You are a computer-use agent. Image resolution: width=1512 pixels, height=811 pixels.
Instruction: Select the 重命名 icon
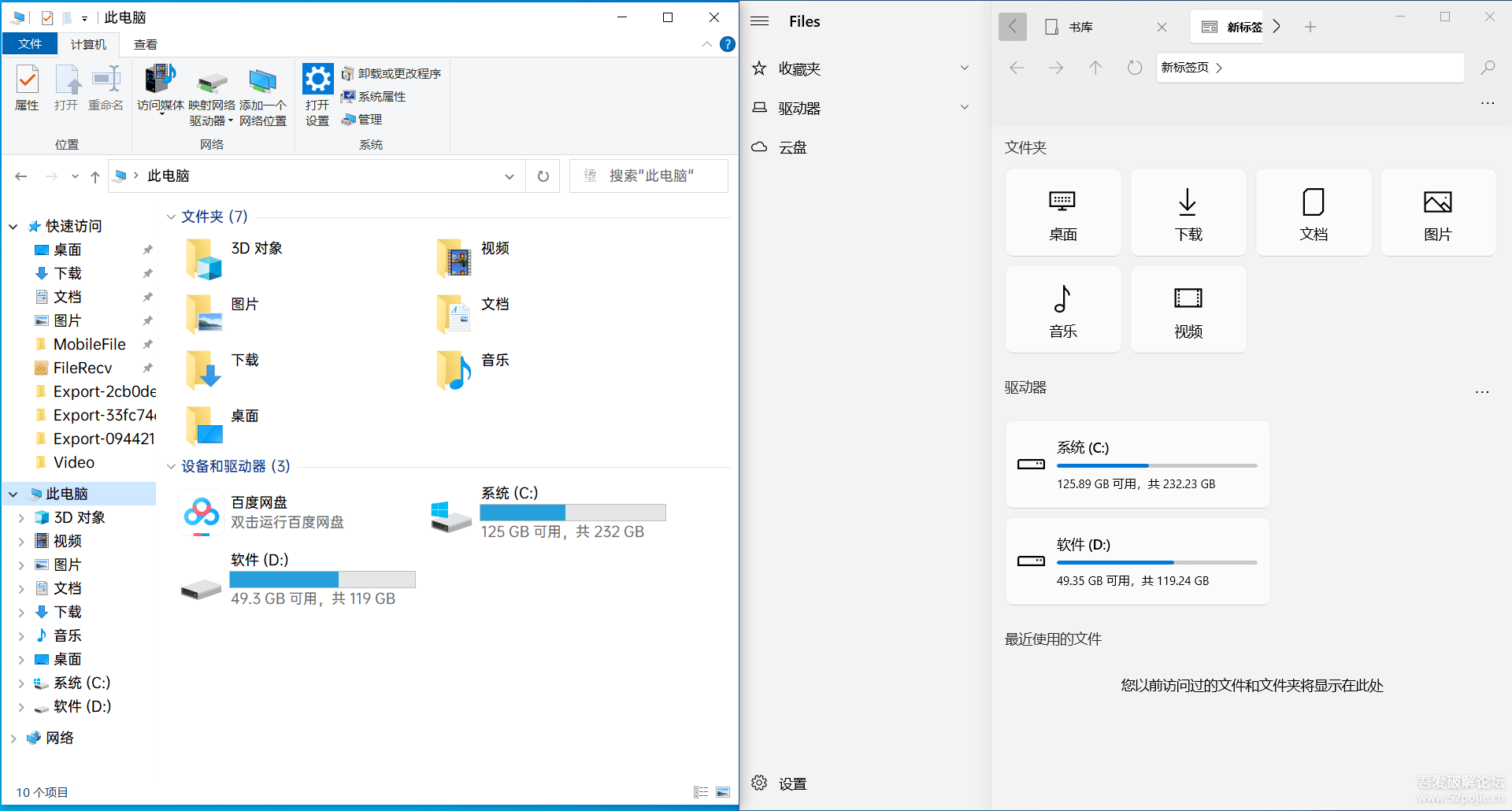106,89
